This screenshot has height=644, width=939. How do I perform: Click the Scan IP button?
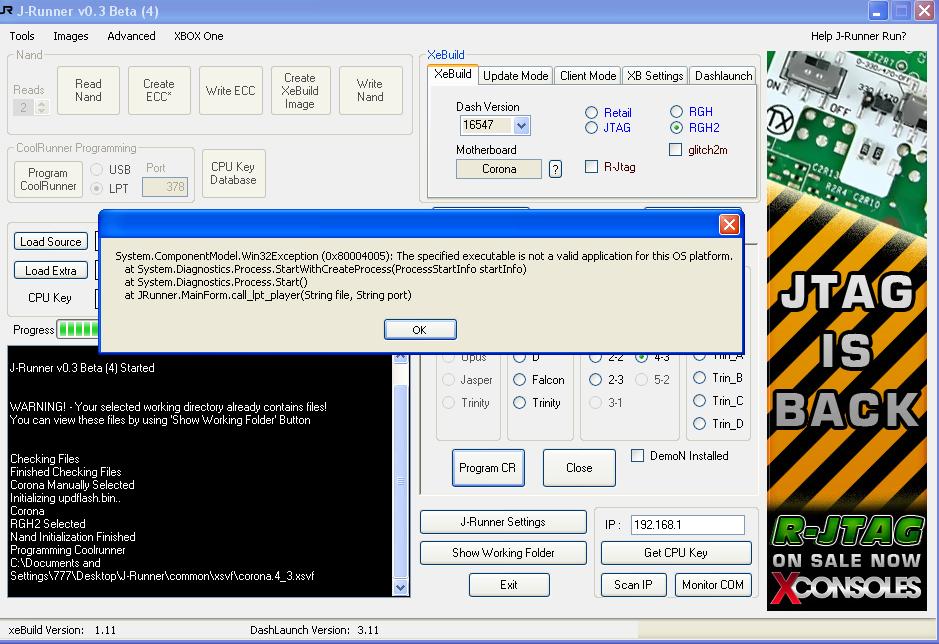click(x=633, y=585)
